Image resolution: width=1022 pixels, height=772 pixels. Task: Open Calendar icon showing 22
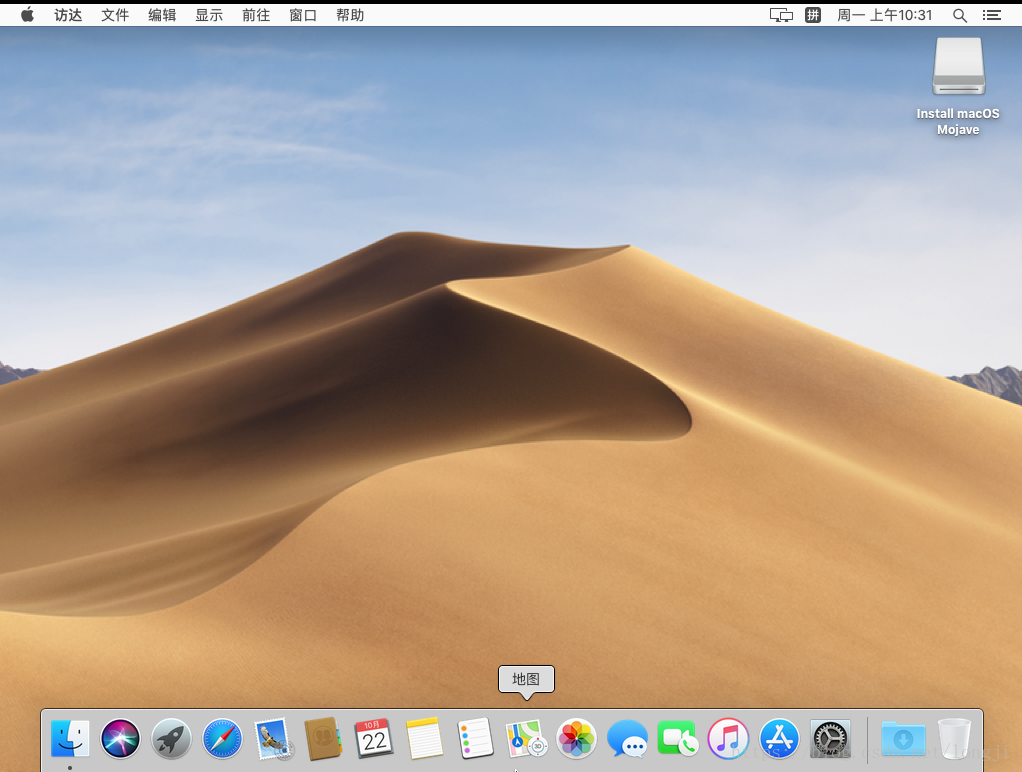tap(374, 739)
